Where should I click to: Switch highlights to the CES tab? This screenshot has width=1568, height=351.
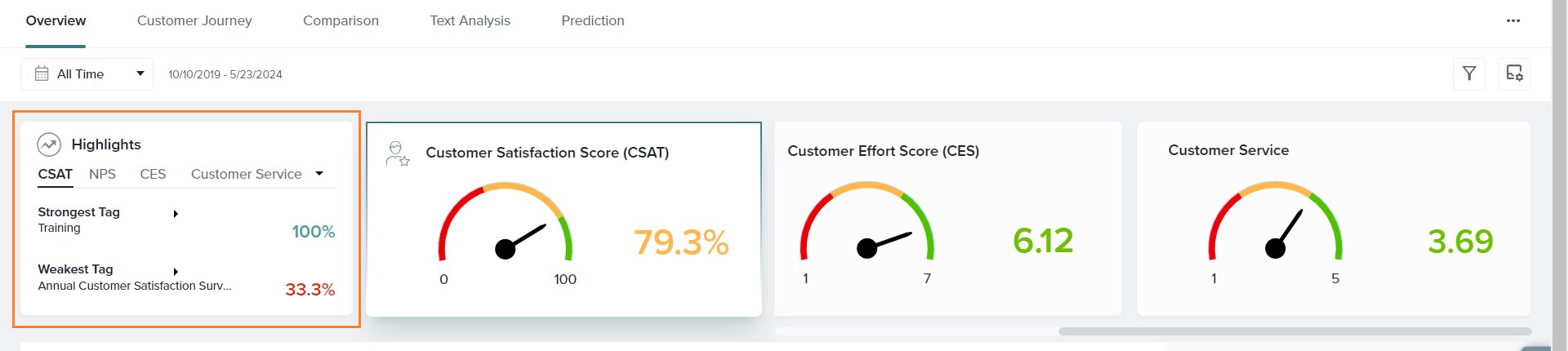click(153, 174)
